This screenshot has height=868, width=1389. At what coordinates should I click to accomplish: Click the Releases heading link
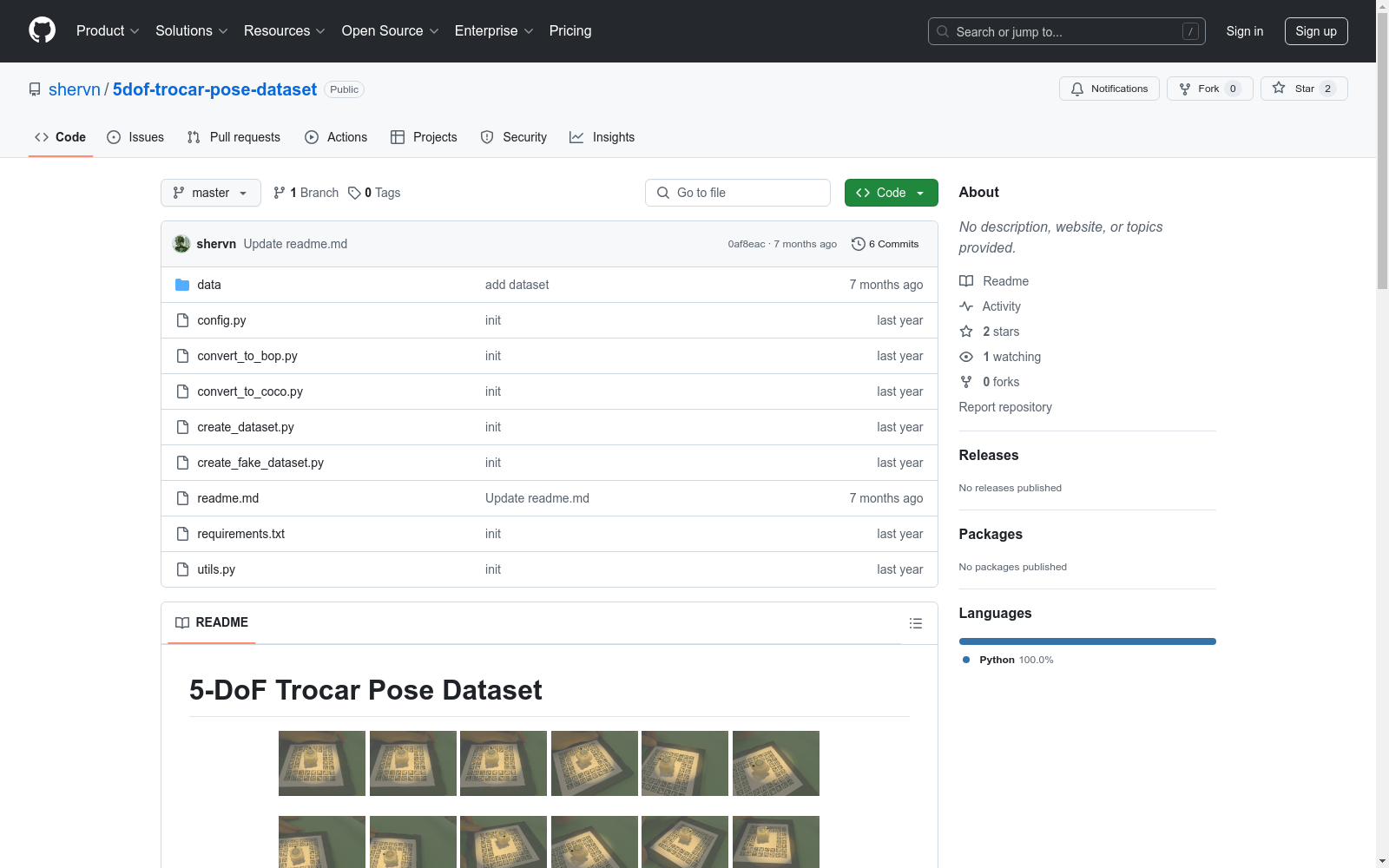(989, 455)
